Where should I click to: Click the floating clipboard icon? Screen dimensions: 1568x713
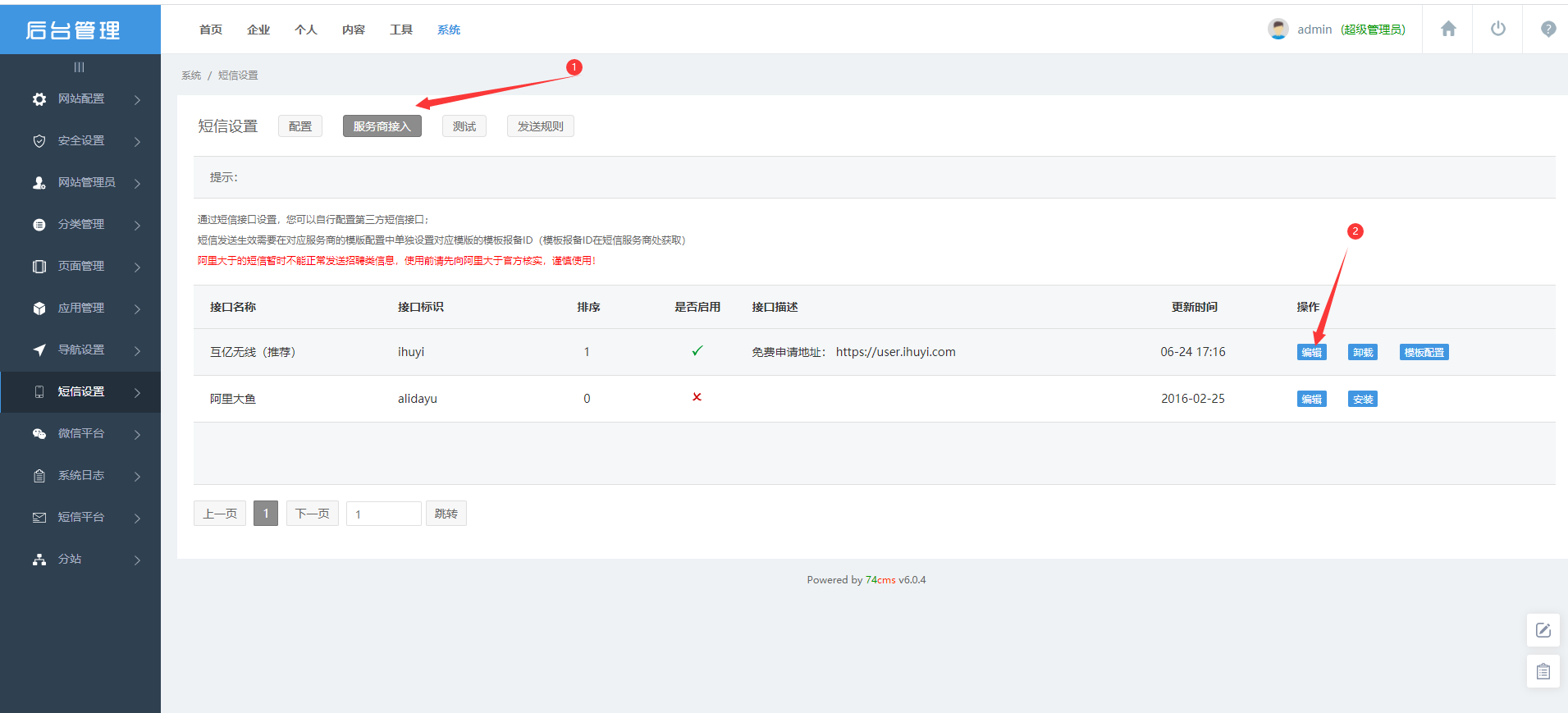1543,672
